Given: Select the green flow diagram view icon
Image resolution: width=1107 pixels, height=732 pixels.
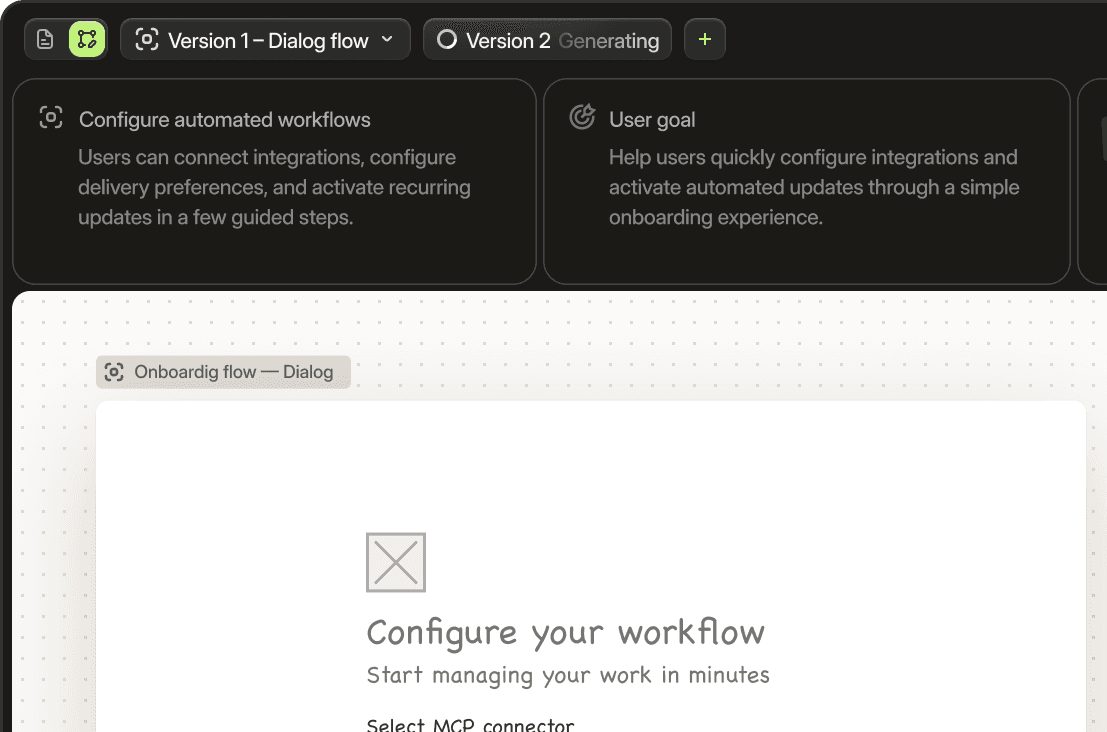Looking at the screenshot, I should click(87, 40).
